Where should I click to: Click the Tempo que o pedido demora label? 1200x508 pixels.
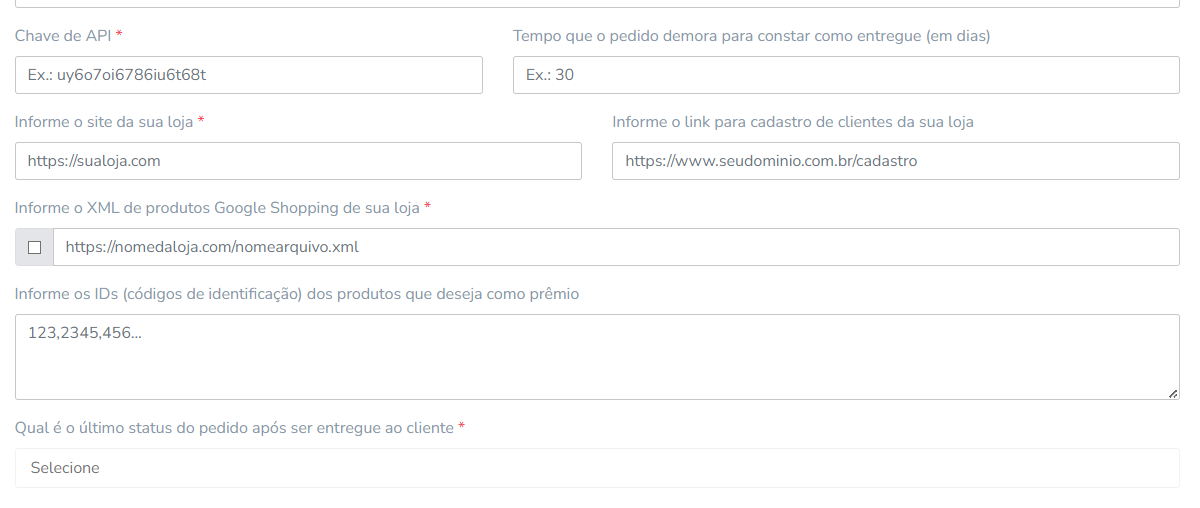click(752, 36)
